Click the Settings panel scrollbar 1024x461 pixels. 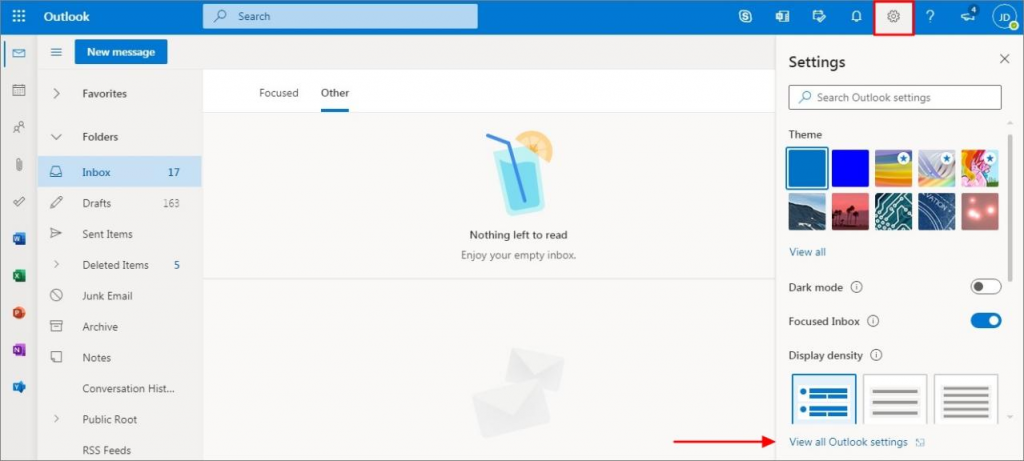[x=1010, y=208]
